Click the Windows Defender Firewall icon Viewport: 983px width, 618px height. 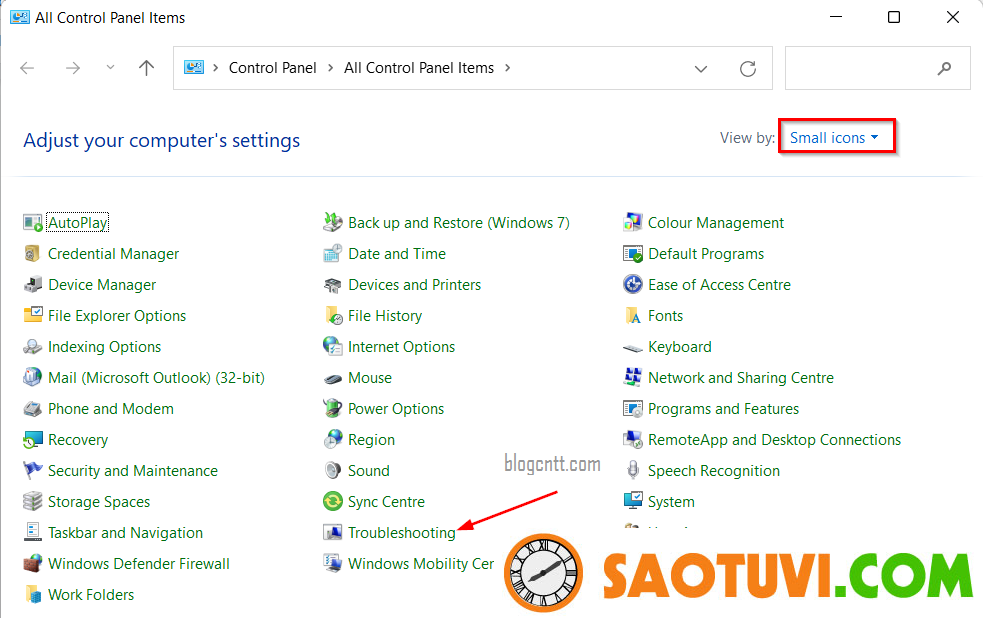pyautogui.click(x=33, y=564)
